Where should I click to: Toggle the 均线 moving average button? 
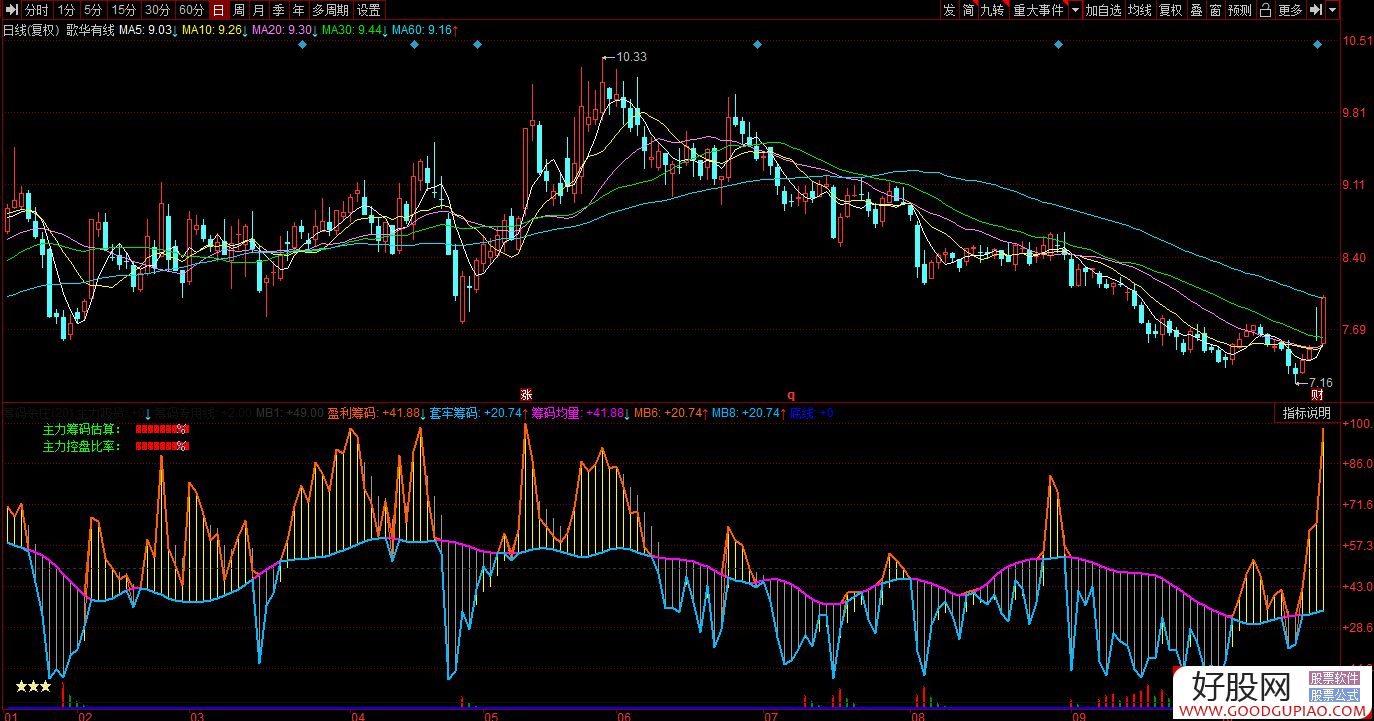(x=1140, y=10)
